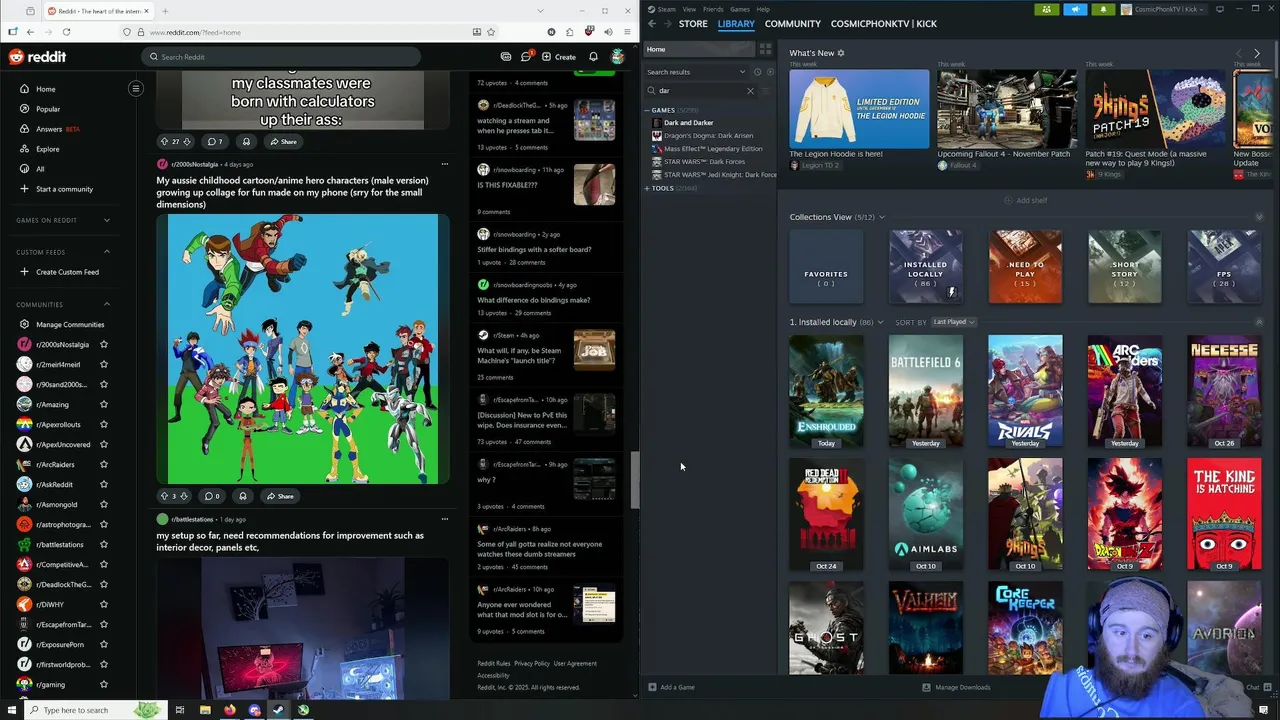Favorite r/2000sNostalgia with the star

pyautogui.click(x=103, y=344)
